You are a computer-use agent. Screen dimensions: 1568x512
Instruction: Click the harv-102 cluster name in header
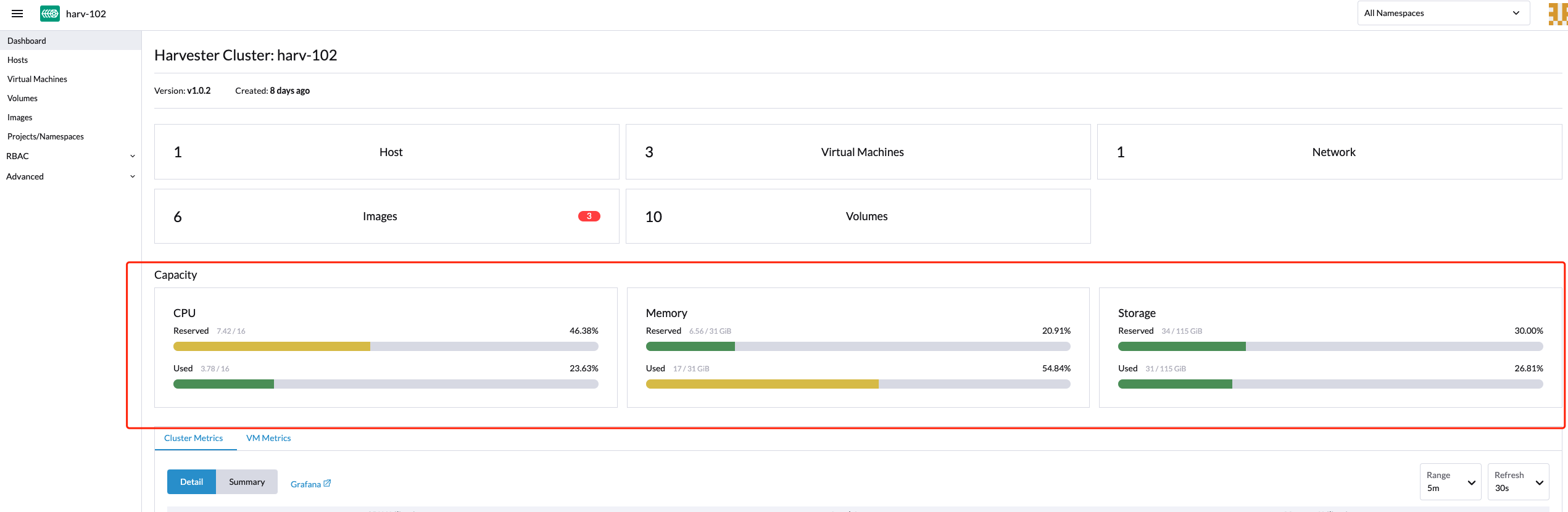tap(86, 14)
